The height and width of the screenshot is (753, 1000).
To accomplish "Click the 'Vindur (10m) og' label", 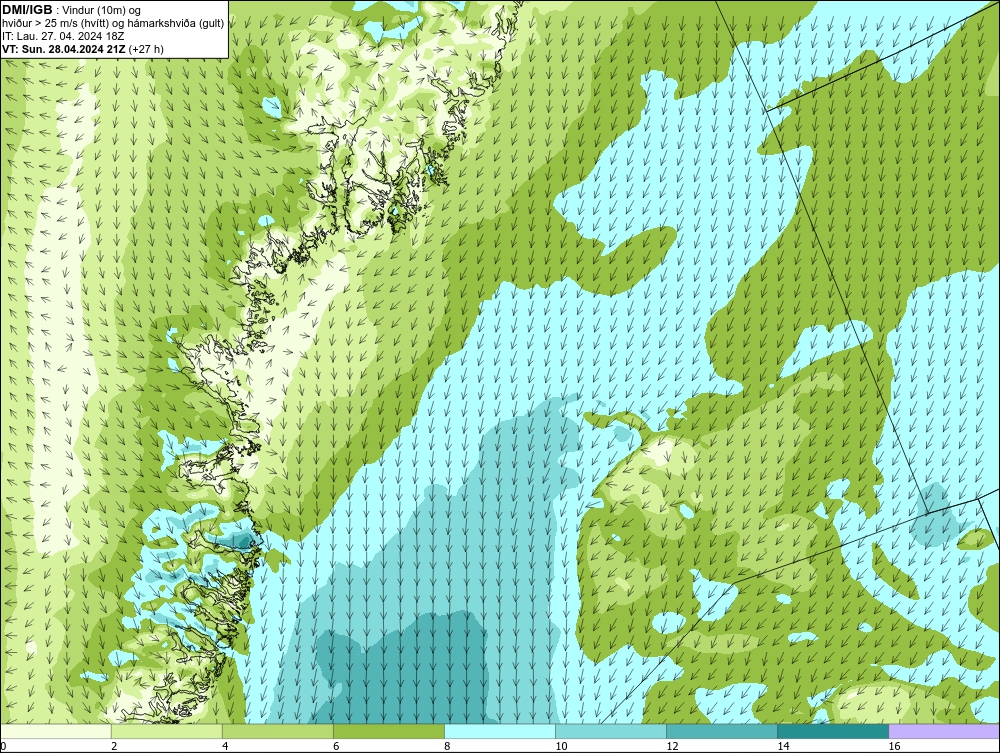I will [102, 10].
